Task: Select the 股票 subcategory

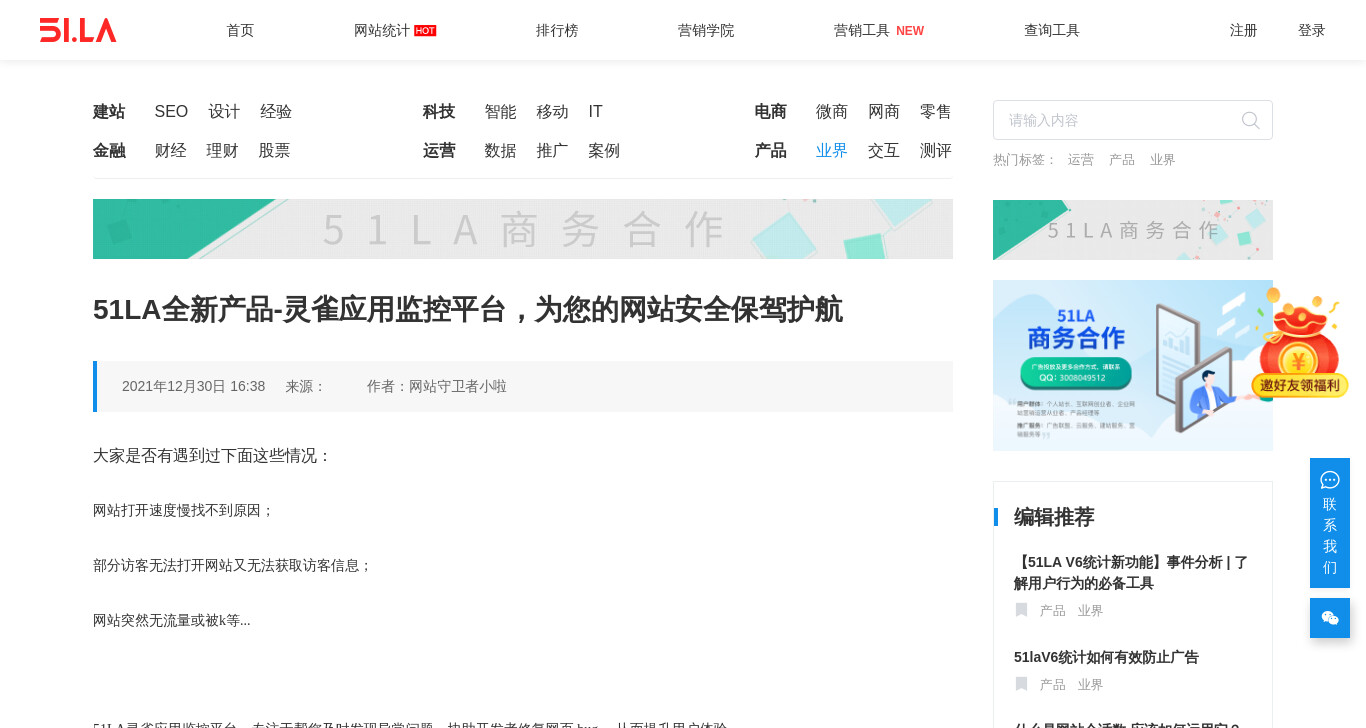Action: coord(274,151)
